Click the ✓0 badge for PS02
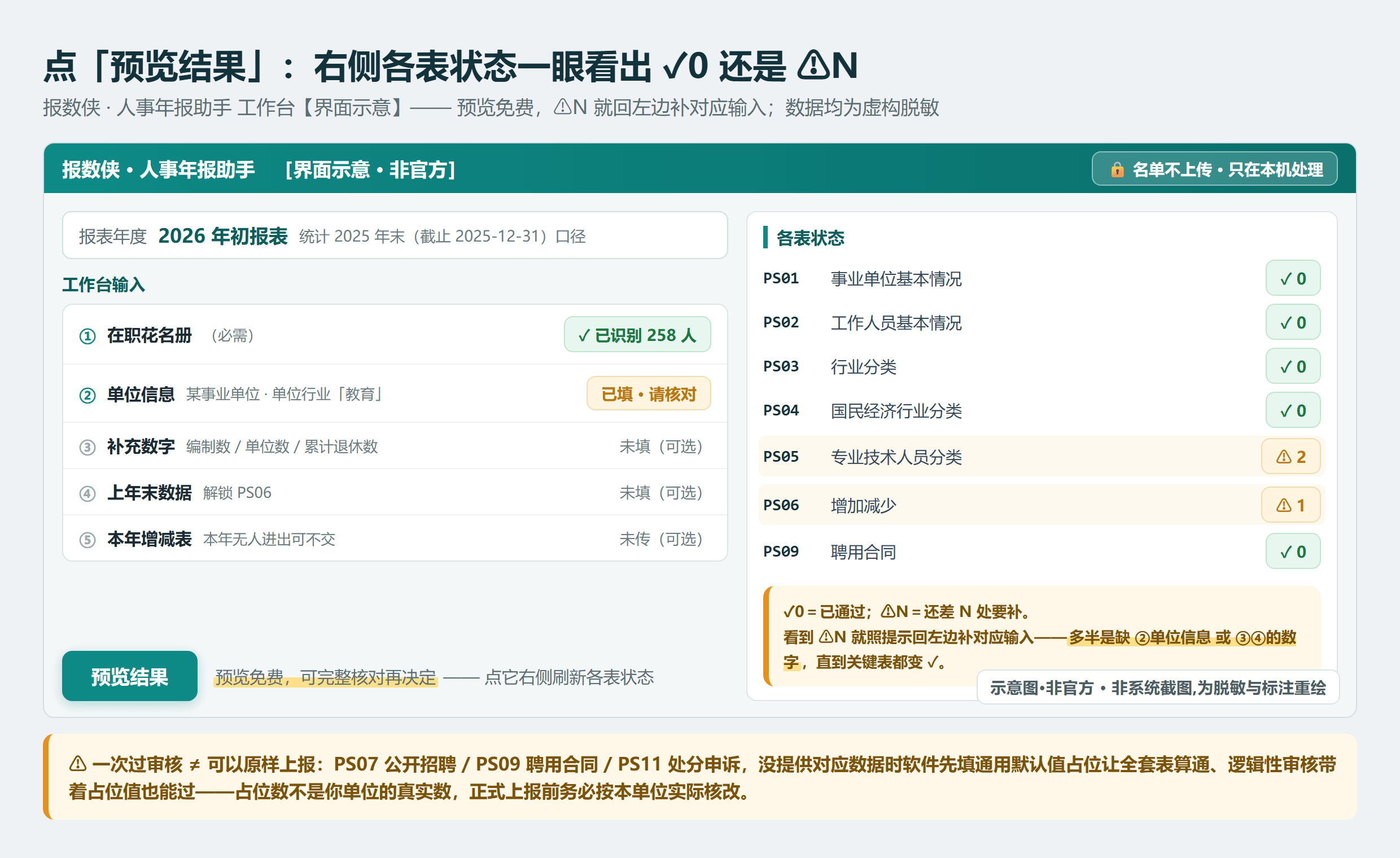Image resolution: width=1400 pixels, height=858 pixels. 1293,322
